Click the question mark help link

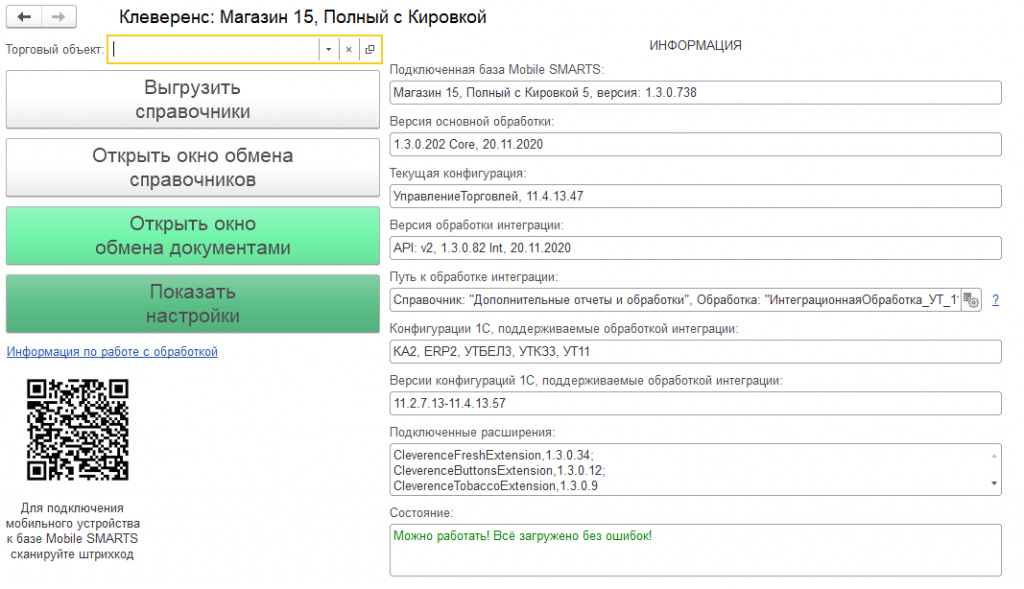(995, 300)
